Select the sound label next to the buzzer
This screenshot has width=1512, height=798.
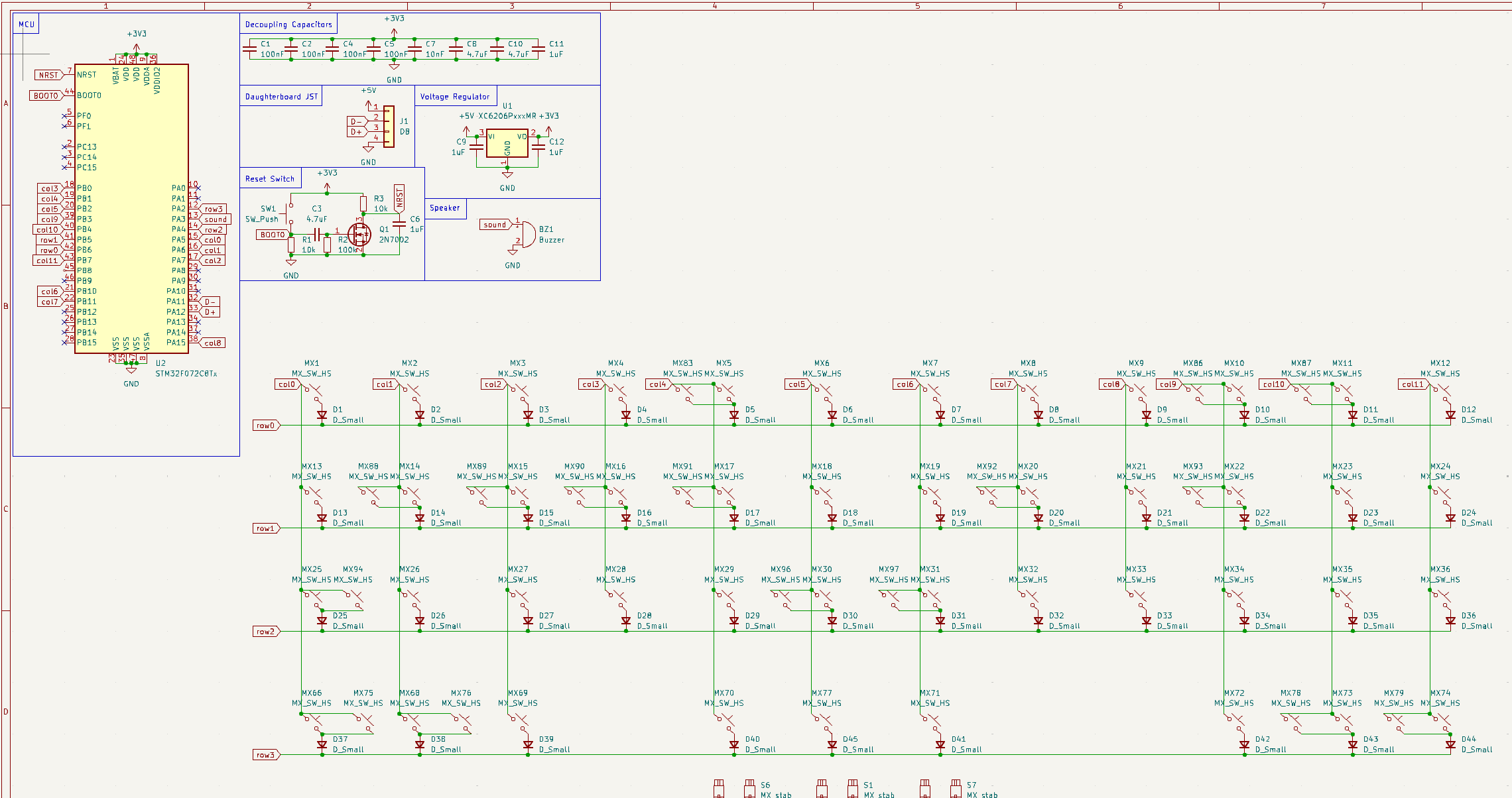495,225
